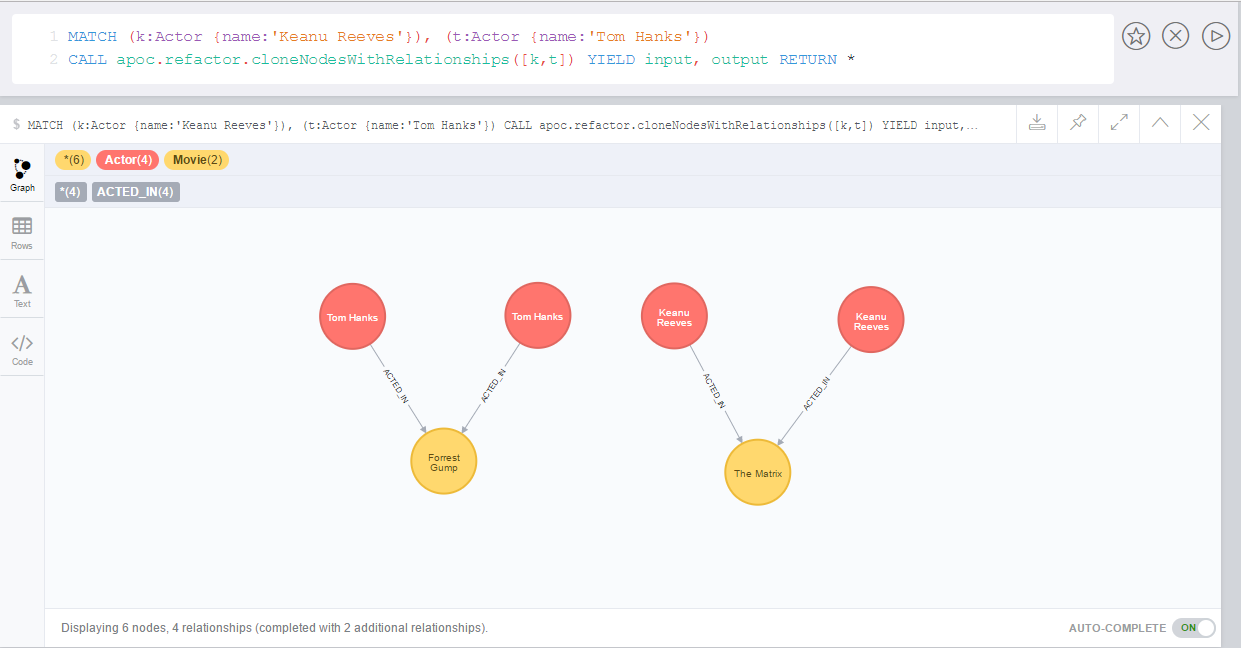Toggle AUTO-COMPLETE off
This screenshot has width=1241, height=648.
[1193, 627]
